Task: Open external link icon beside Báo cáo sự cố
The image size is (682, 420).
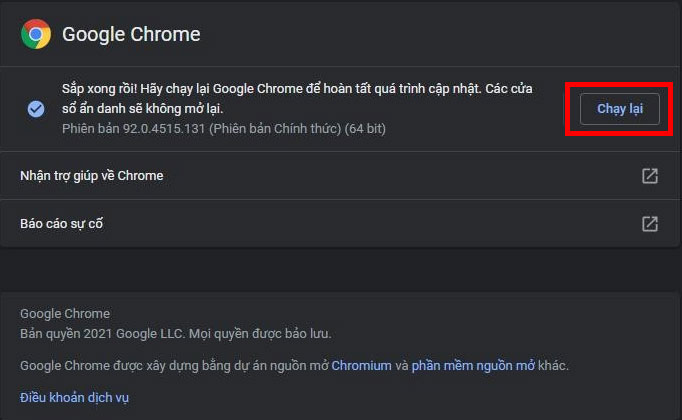Action: pyautogui.click(x=650, y=224)
